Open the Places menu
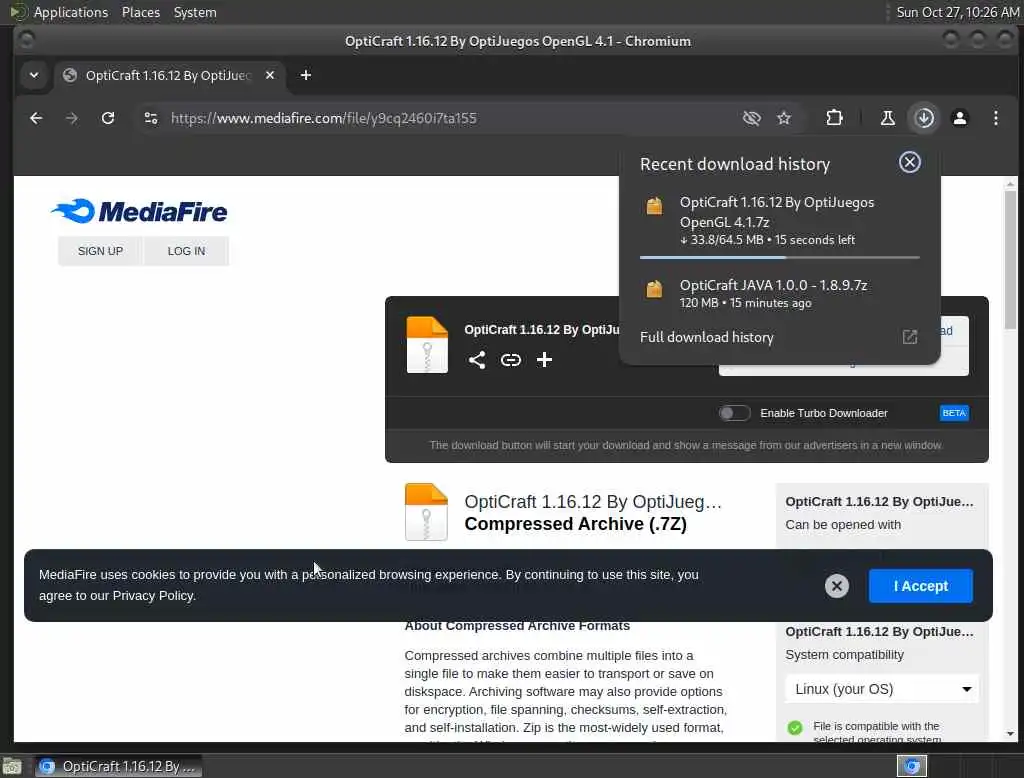This screenshot has height=778, width=1024. [140, 12]
